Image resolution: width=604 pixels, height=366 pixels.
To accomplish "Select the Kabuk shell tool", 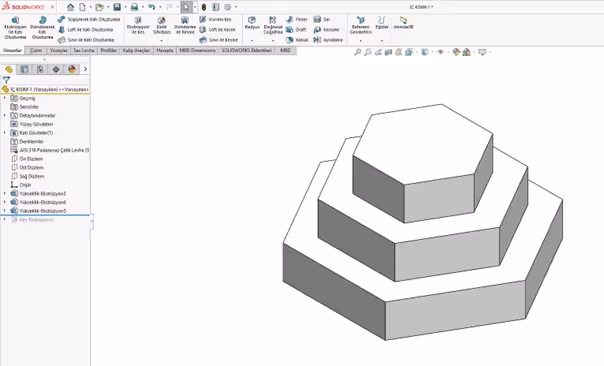I will tap(297, 40).
